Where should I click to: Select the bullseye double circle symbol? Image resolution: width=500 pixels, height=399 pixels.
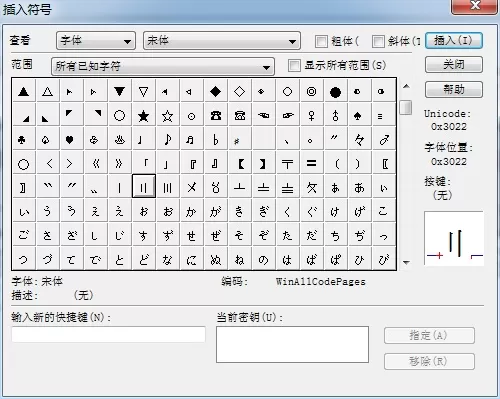(x=312, y=91)
